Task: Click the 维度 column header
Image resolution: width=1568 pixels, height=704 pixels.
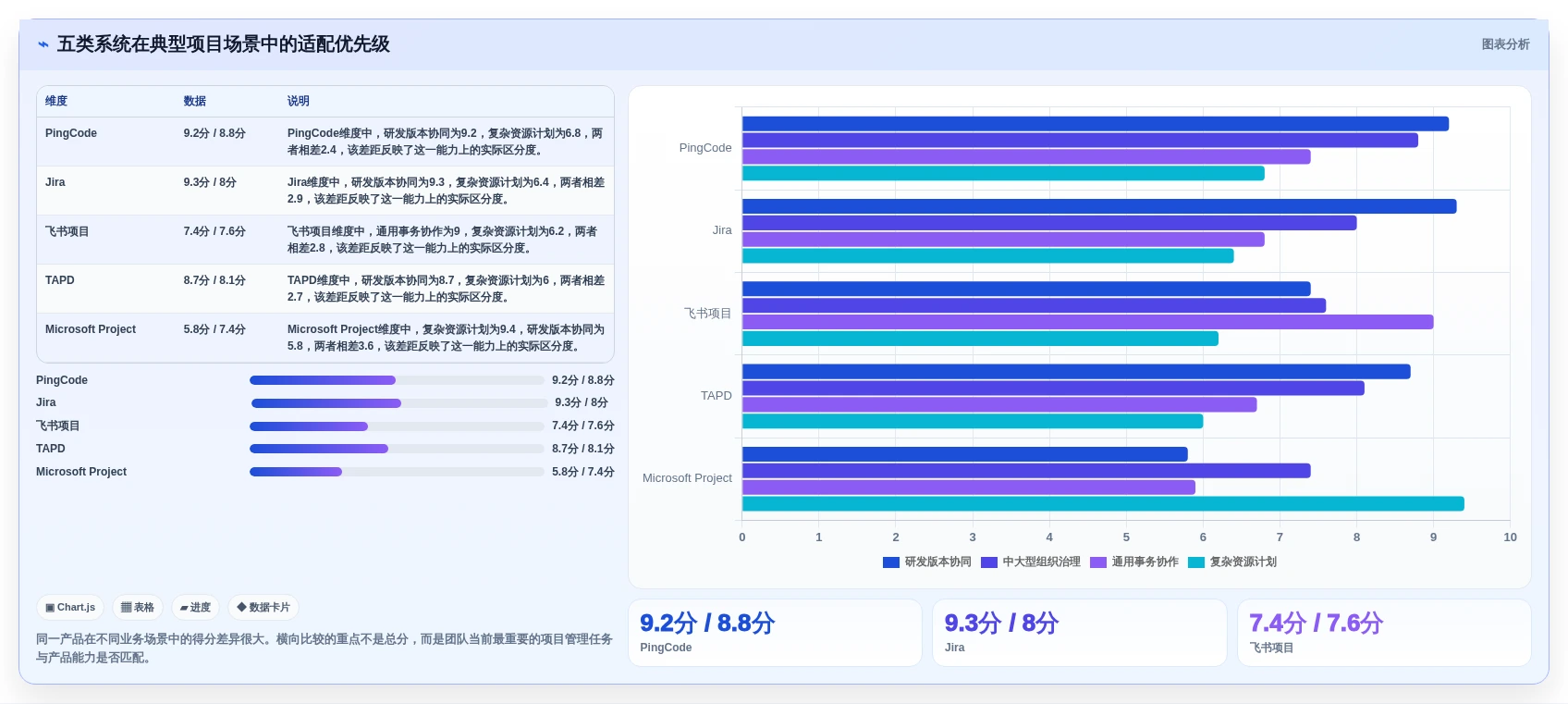Action: [56, 101]
